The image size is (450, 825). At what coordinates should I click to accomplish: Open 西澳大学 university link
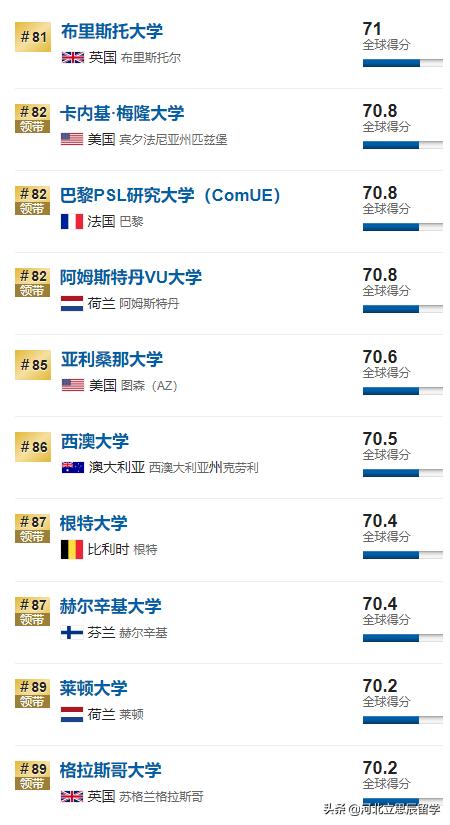(x=95, y=441)
